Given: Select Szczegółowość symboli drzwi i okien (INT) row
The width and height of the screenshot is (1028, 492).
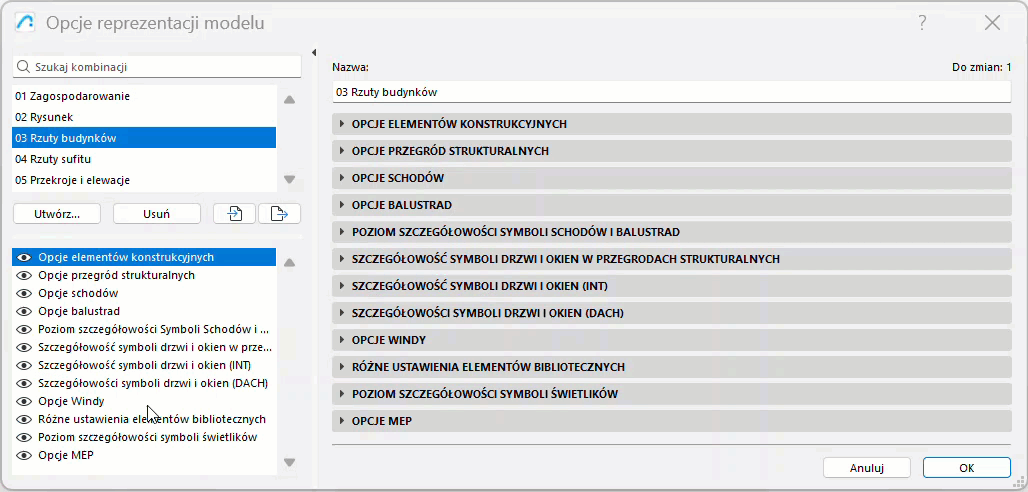Looking at the screenshot, I should pyautogui.click(x=144, y=365).
